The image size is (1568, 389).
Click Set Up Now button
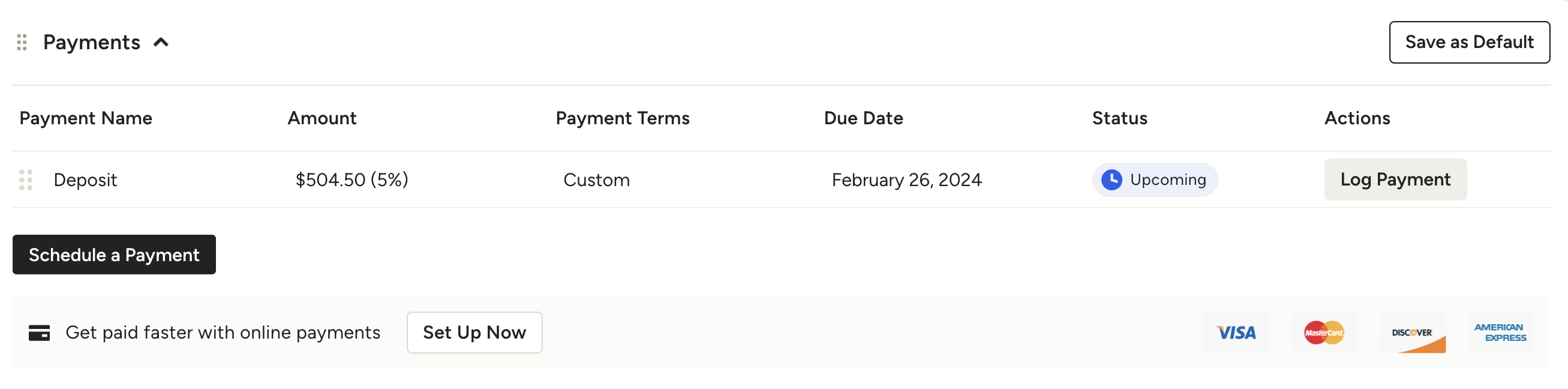pos(474,333)
